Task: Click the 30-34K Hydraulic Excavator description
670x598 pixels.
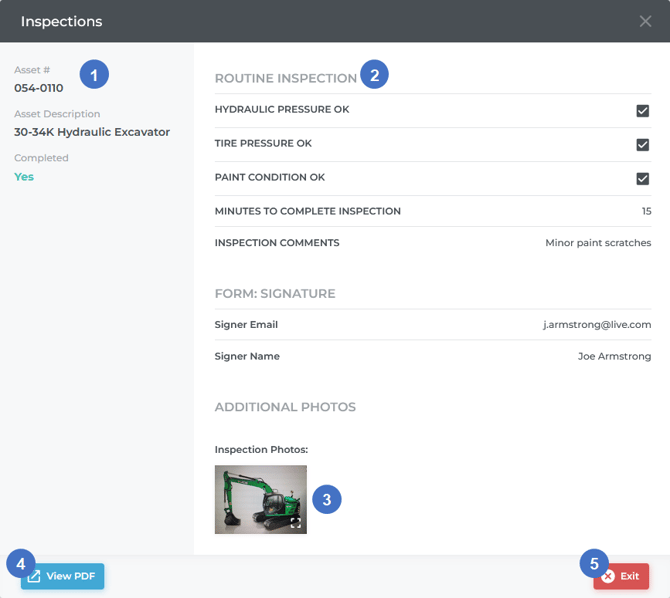Action: (x=92, y=132)
